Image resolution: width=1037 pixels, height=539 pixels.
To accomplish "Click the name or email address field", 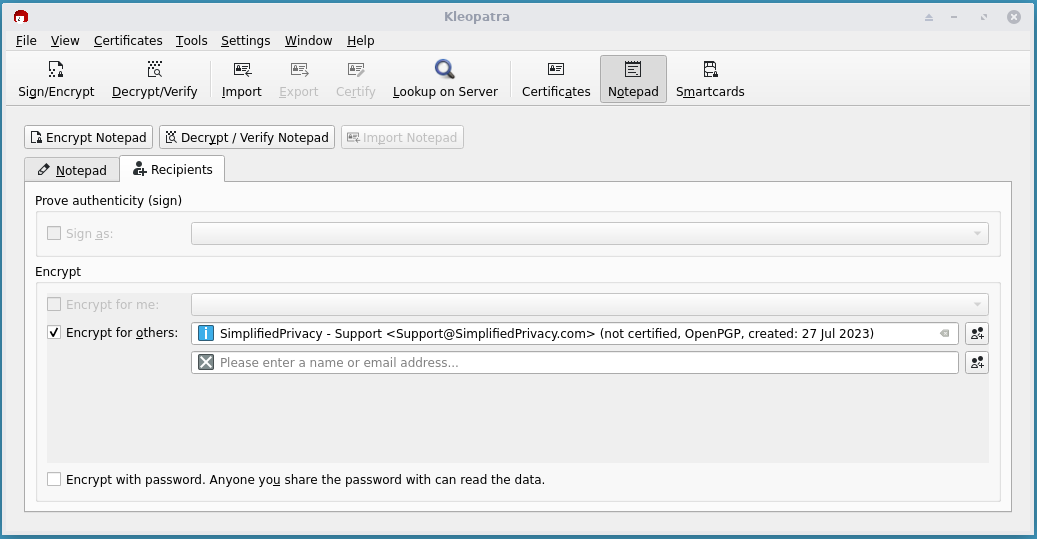I will coord(575,362).
